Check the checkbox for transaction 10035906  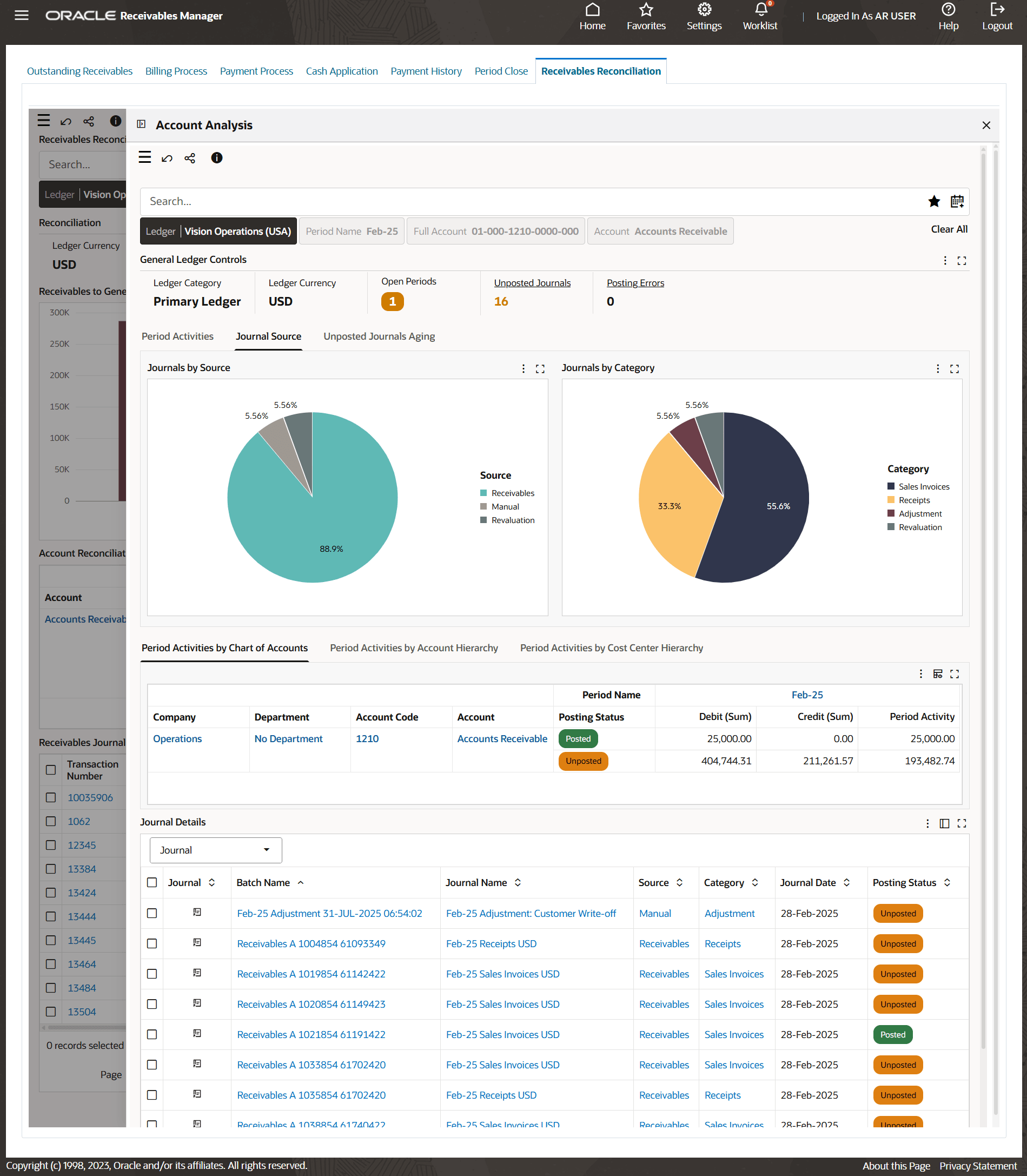[50, 797]
